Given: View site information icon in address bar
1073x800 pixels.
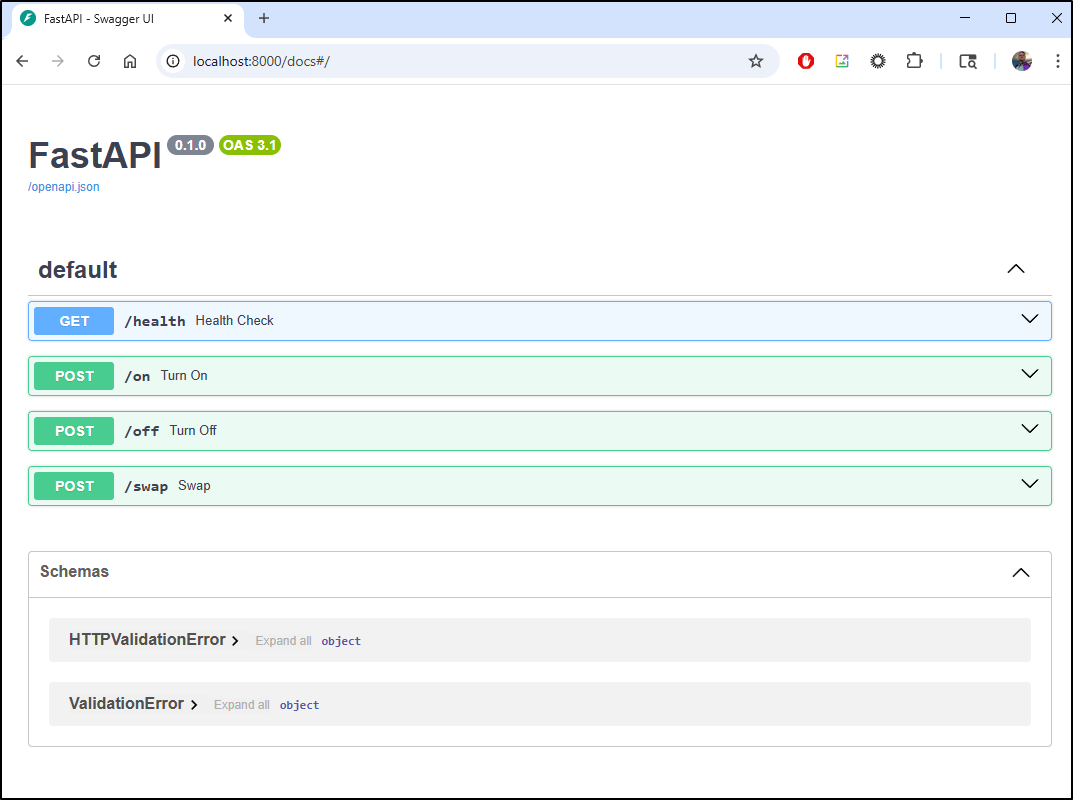Looking at the screenshot, I should pos(173,61).
